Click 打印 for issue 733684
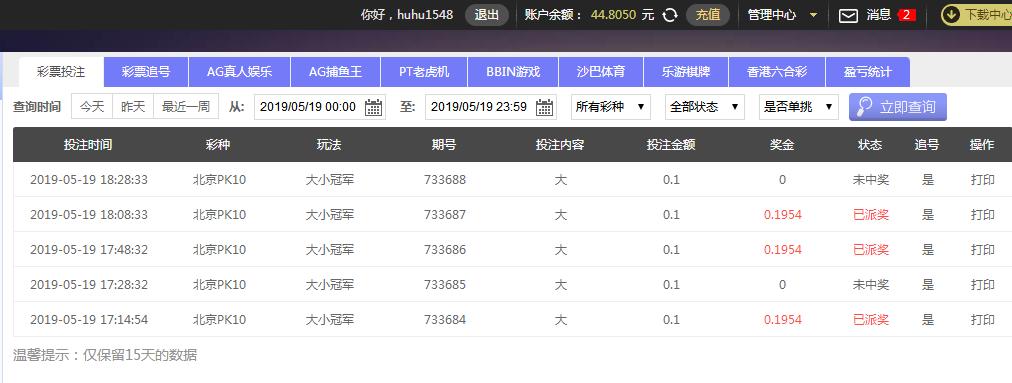 click(982, 319)
